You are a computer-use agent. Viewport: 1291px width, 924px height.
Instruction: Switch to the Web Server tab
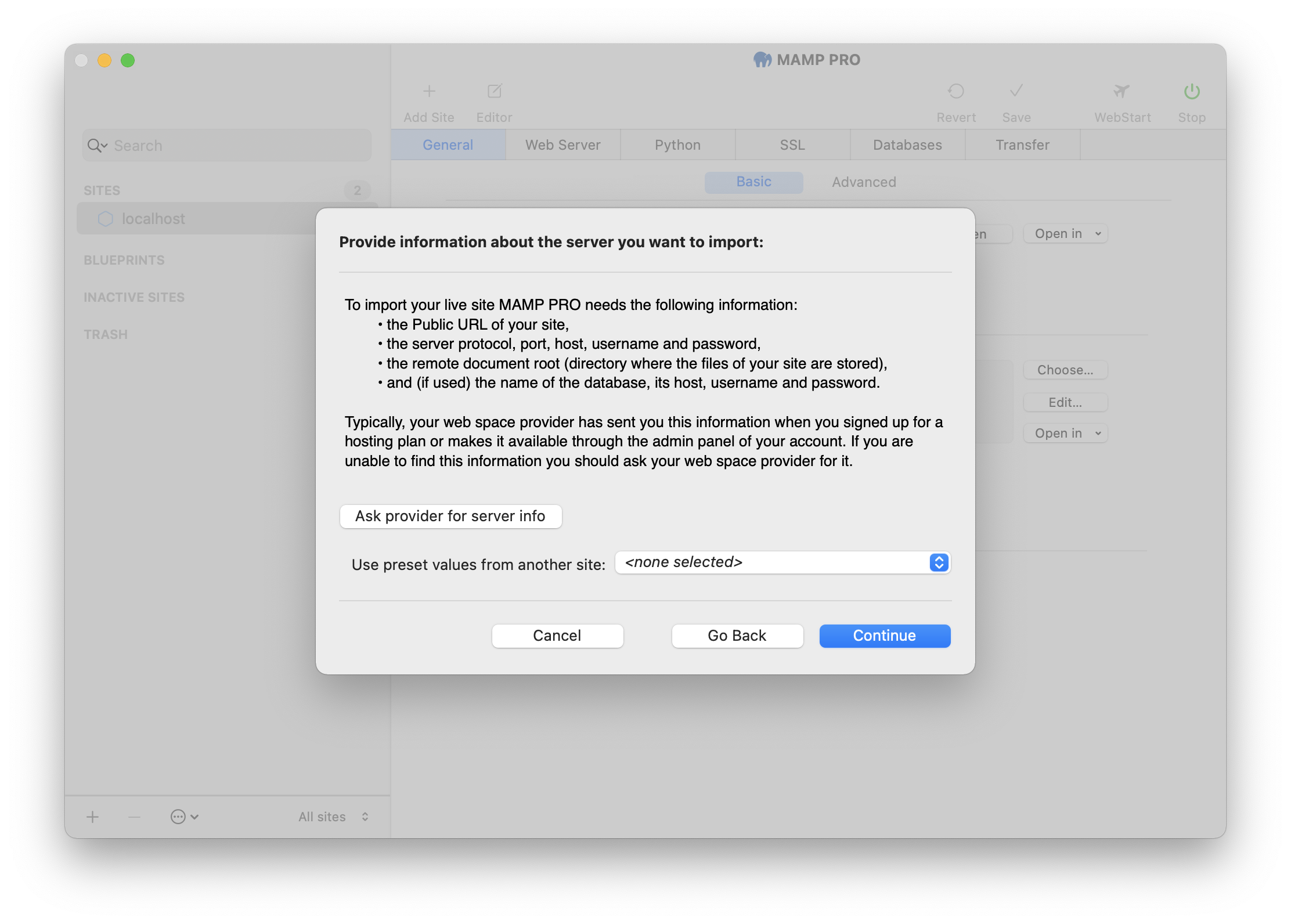pyautogui.click(x=563, y=145)
